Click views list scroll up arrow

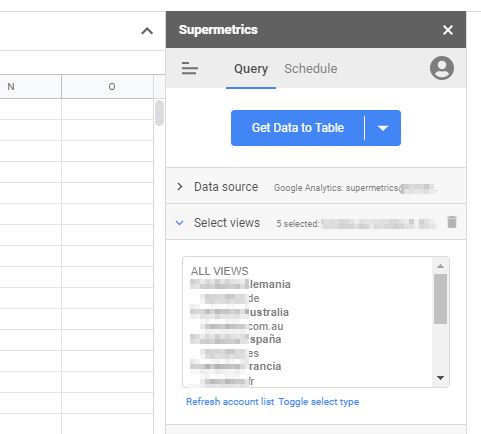click(x=440, y=266)
